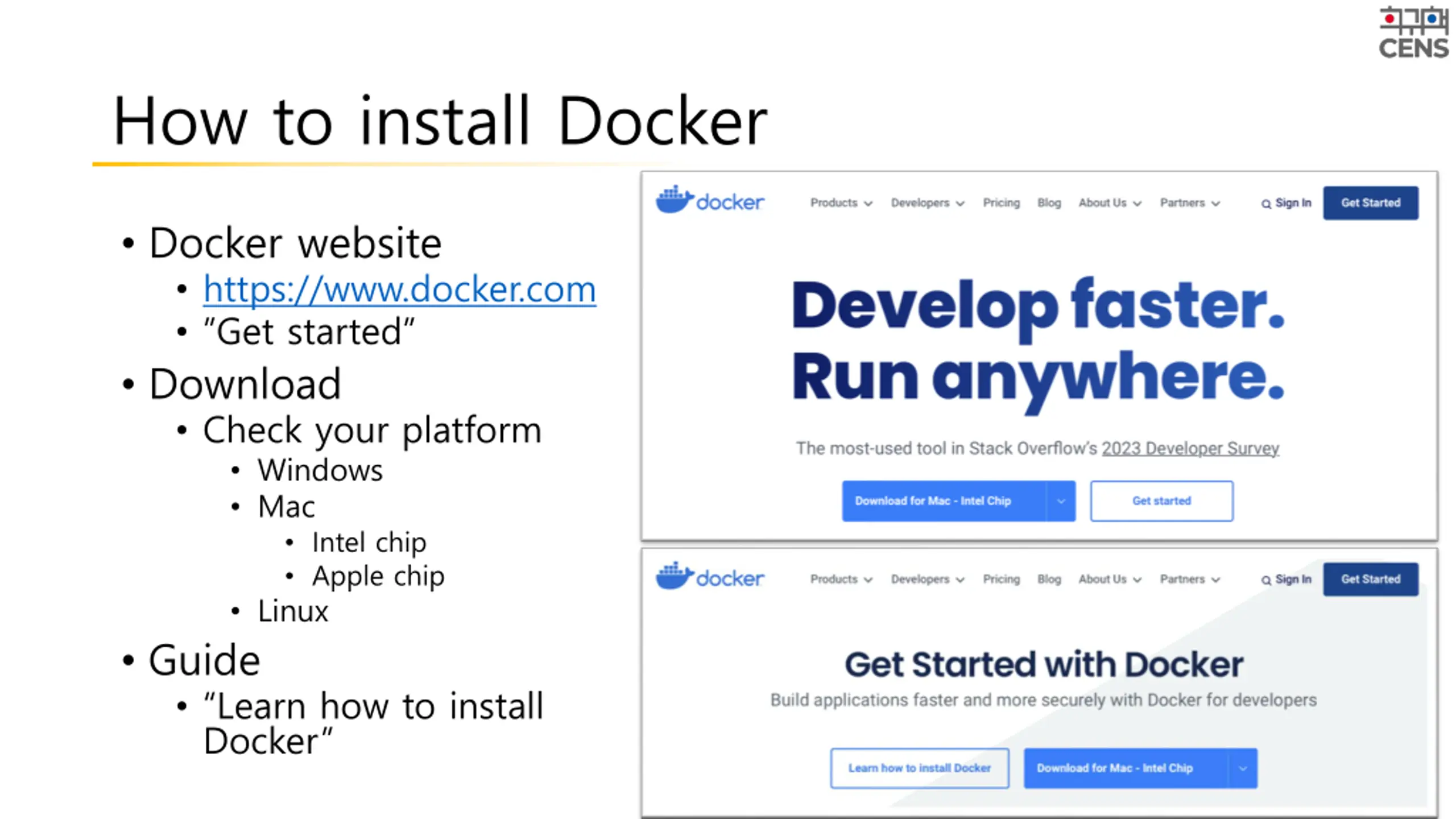Click the "How to install Docker" slide title

(440, 121)
